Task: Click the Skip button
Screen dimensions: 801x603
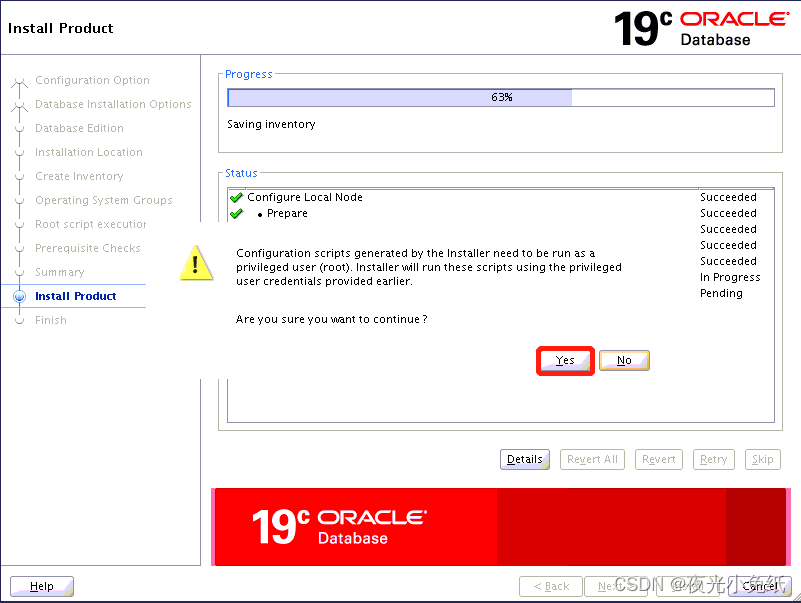Action: coord(762,459)
